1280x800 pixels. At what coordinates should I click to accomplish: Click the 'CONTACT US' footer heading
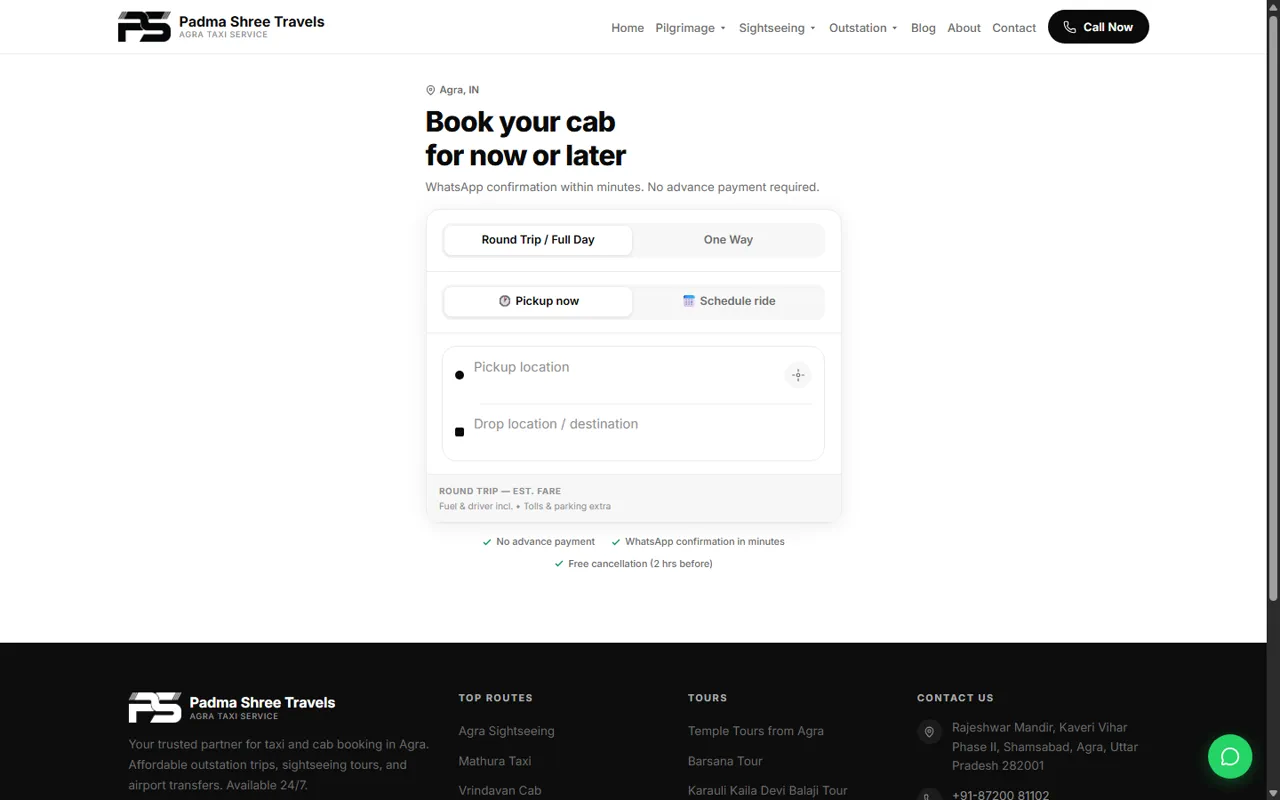(x=955, y=698)
